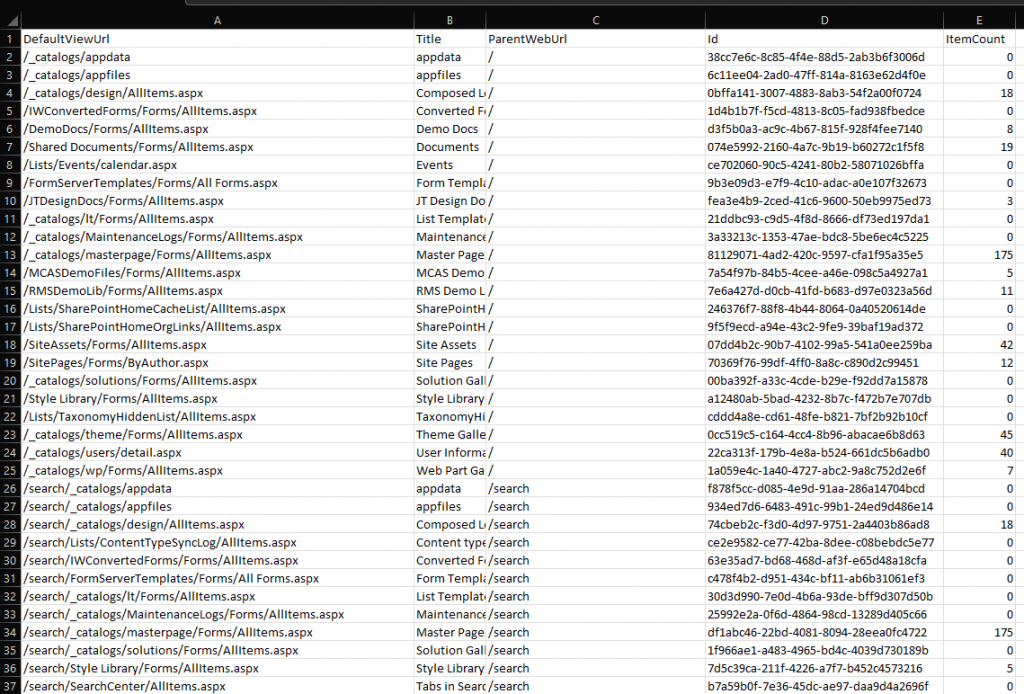The width and height of the screenshot is (1024, 694).
Task: Select row 14 by its row number
Action: tap(9, 272)
